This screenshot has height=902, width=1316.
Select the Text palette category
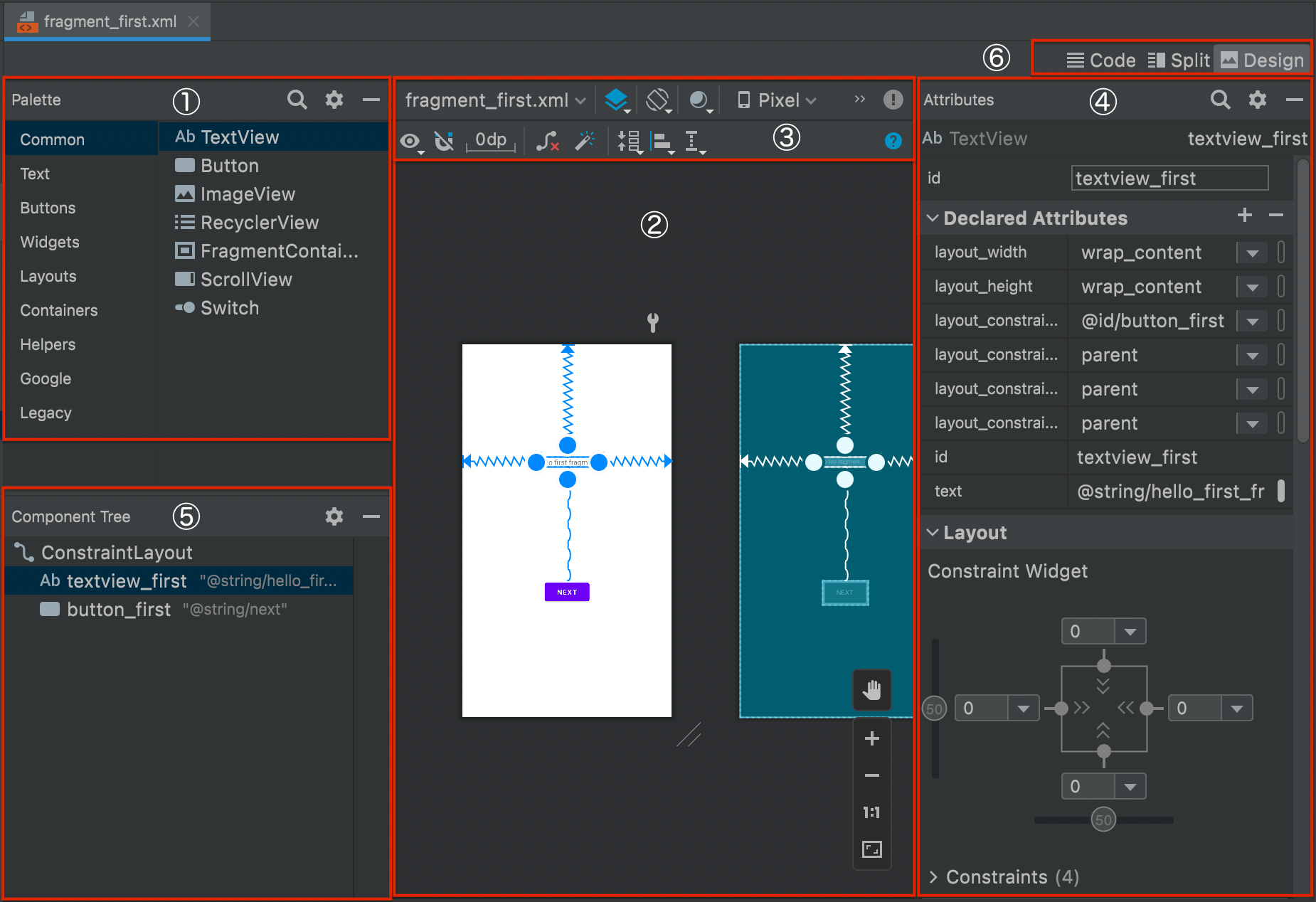click(x=81, y=174)
